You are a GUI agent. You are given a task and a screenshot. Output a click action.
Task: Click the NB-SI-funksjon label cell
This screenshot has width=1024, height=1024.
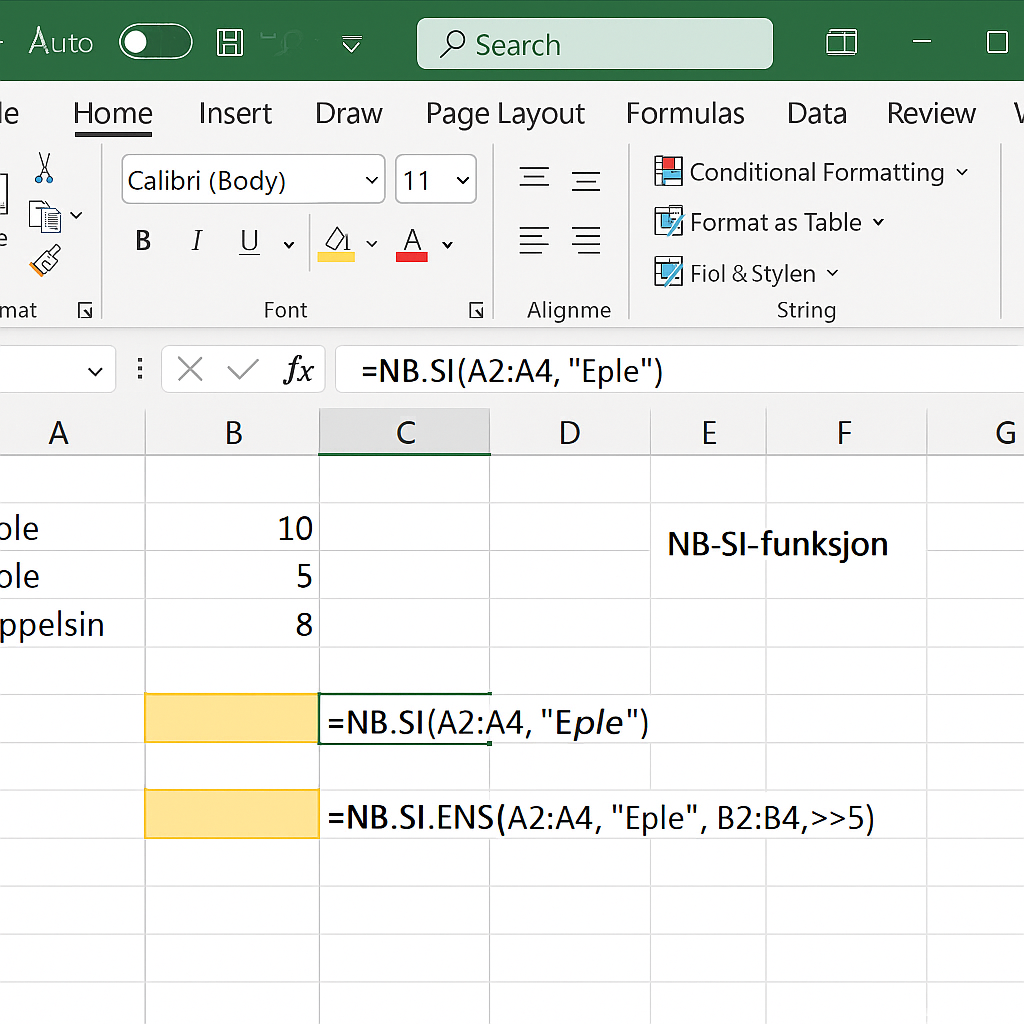coord(777,543)
